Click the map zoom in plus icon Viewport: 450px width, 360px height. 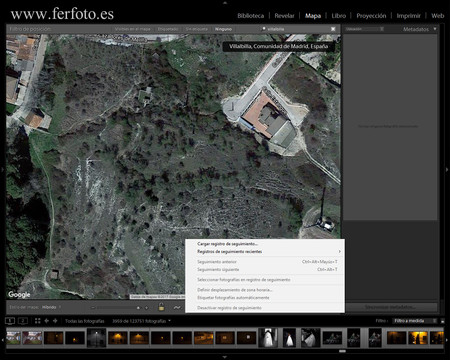pyautogui.click(x=146, y=307)
